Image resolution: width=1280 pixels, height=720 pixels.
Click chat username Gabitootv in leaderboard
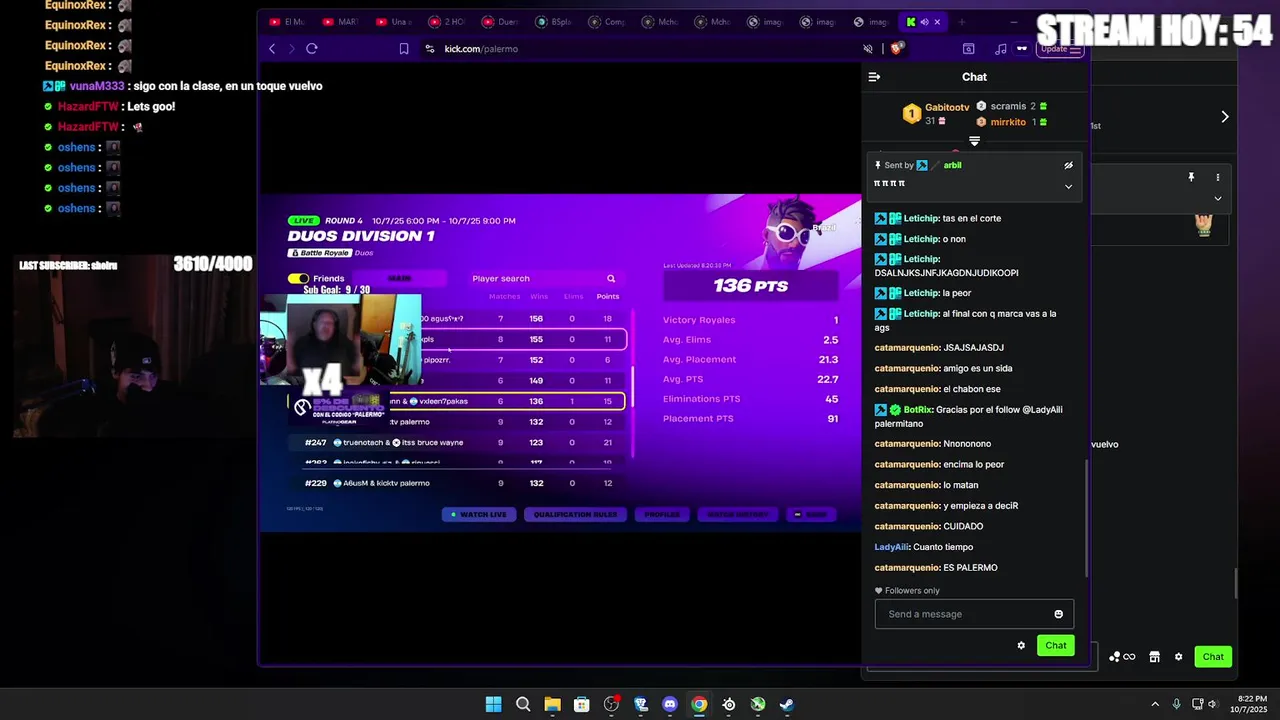[x=947, y=107]
